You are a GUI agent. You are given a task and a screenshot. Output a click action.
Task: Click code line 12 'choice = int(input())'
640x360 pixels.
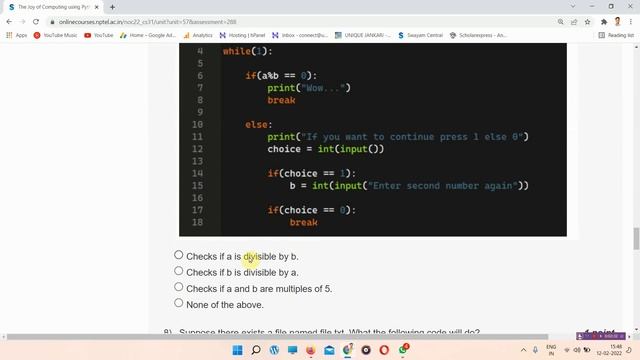click(326, 149)
